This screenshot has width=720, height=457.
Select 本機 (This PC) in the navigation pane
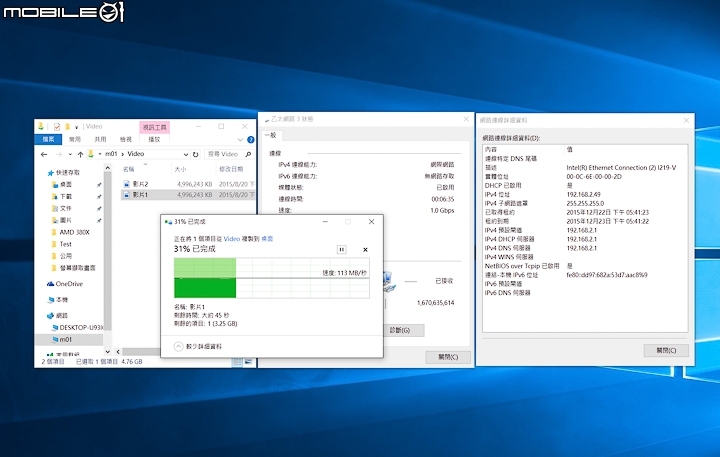[62, 299]
